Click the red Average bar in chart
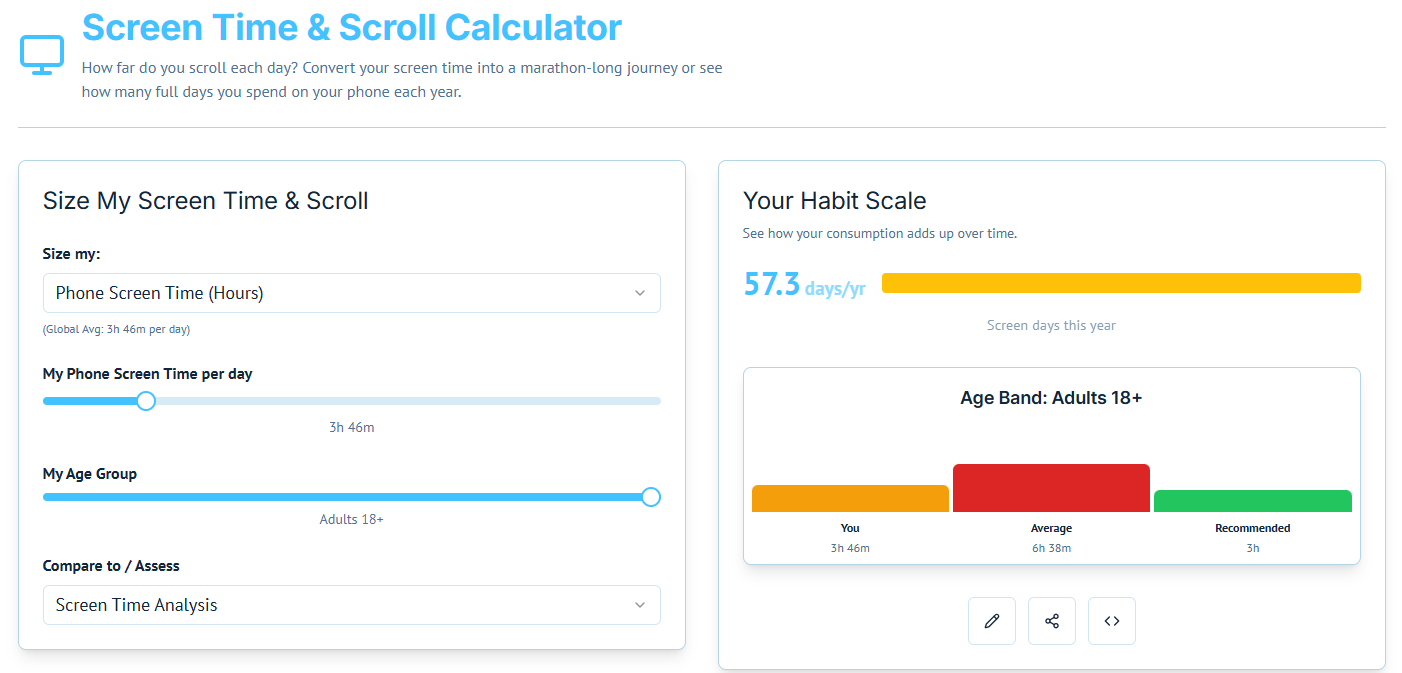 click(x=1051, y=488)
